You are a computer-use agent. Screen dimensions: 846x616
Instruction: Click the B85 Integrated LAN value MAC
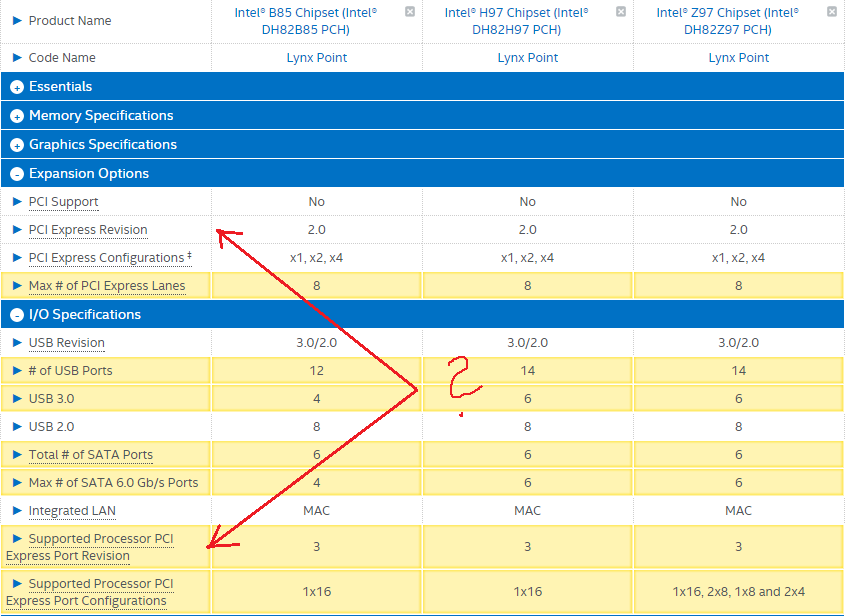[x=317, y=510]
